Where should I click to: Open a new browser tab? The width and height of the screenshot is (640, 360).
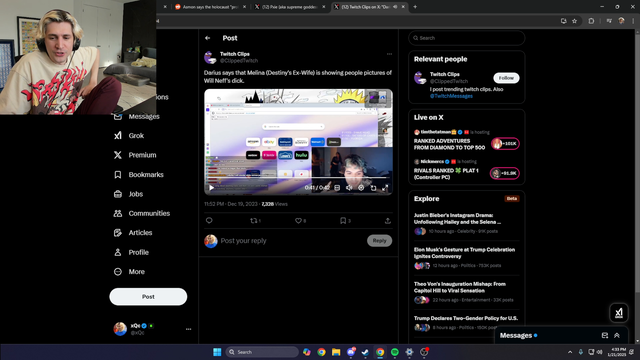415,7
